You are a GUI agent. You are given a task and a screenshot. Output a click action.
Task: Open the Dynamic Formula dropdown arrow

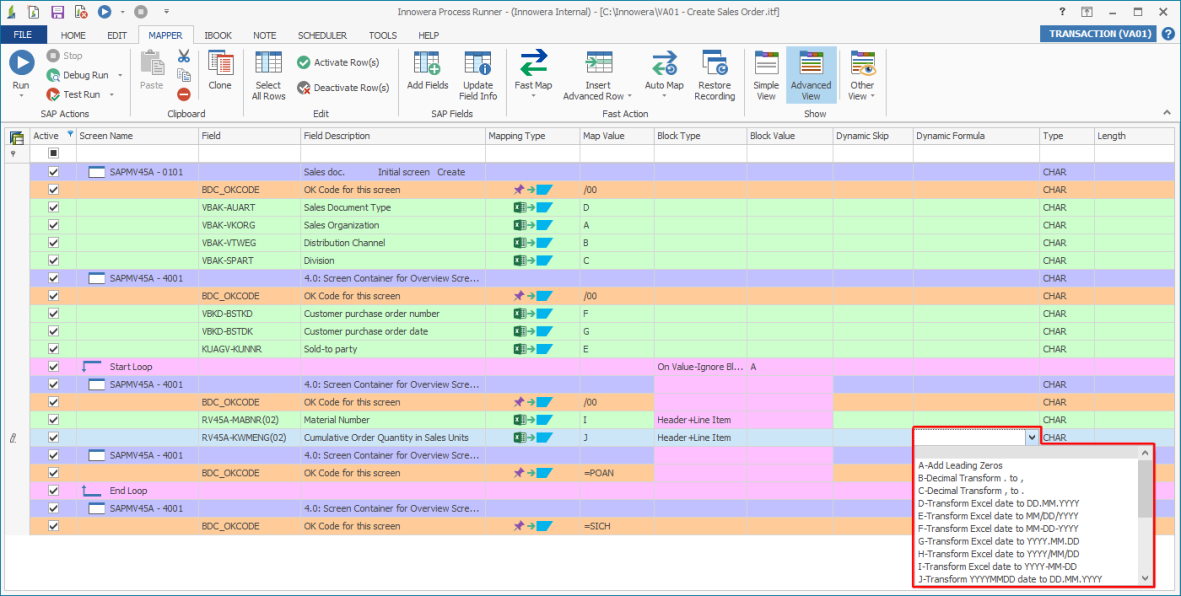click(1031, 438)
